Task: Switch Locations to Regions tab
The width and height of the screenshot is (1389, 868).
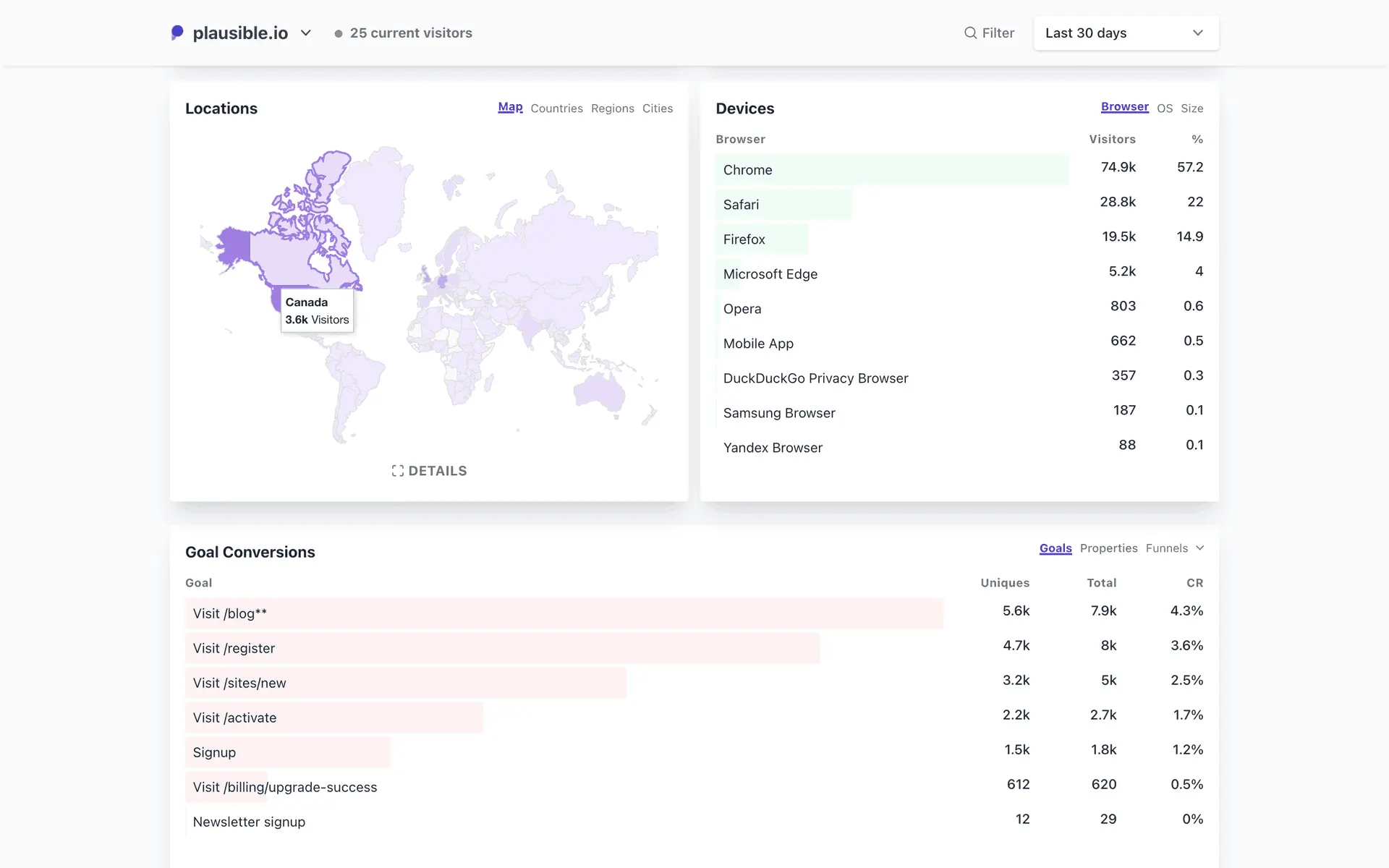Action: click(612, 109)
